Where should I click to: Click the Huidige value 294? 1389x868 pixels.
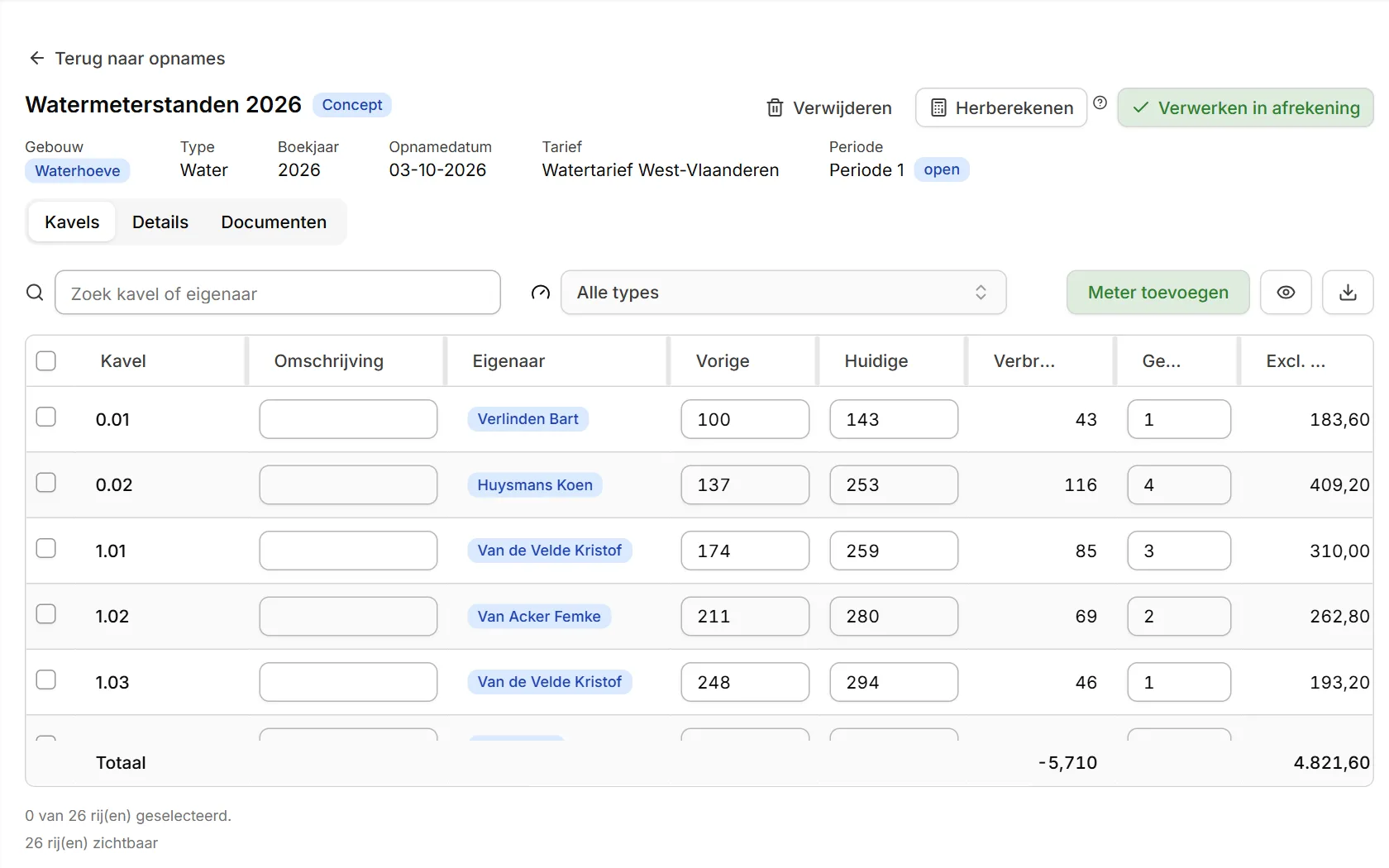tap(894, 682)
